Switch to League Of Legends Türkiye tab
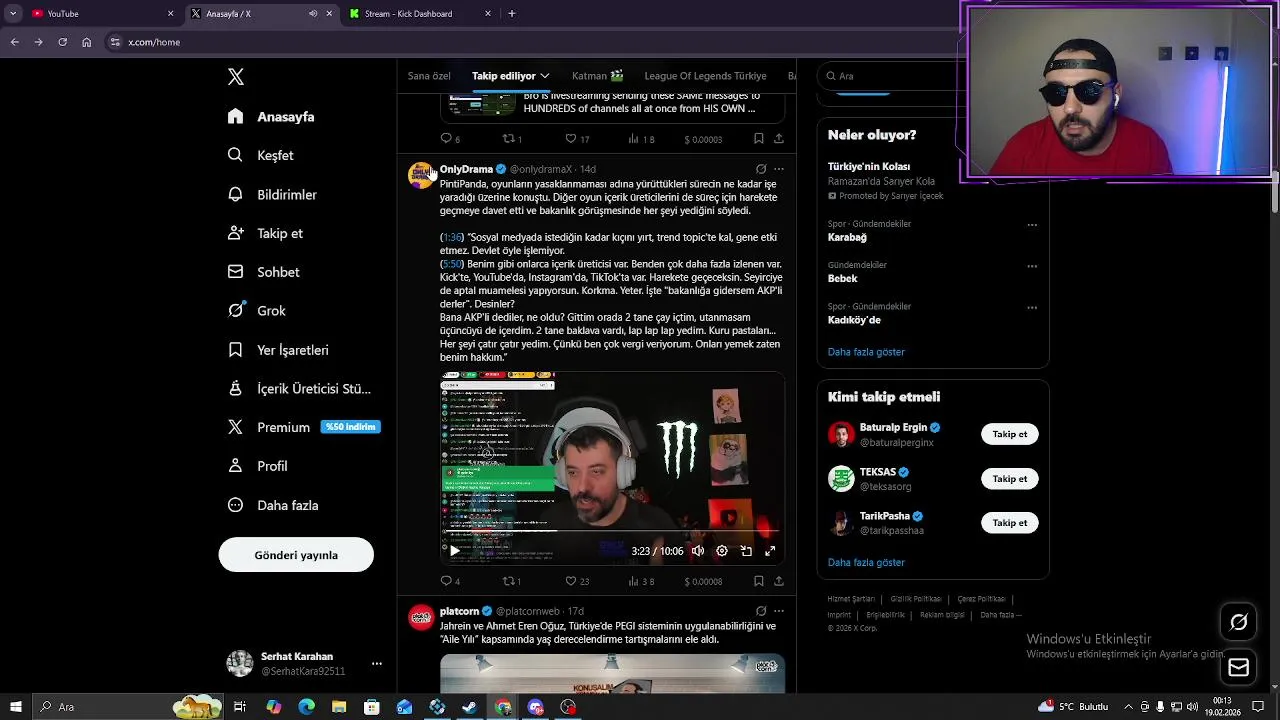1280x720 pixels. (x=705, y=76)
